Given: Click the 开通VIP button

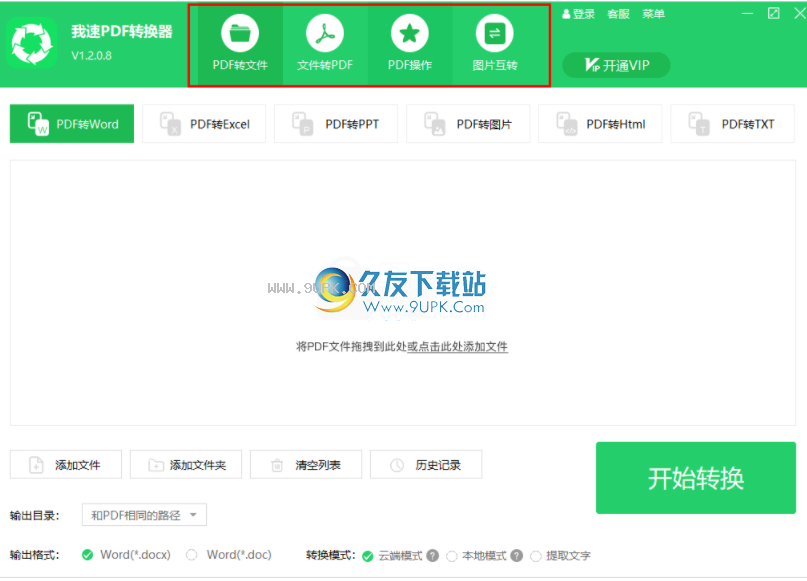Looking at the screenshot, I should pos(616,65).
